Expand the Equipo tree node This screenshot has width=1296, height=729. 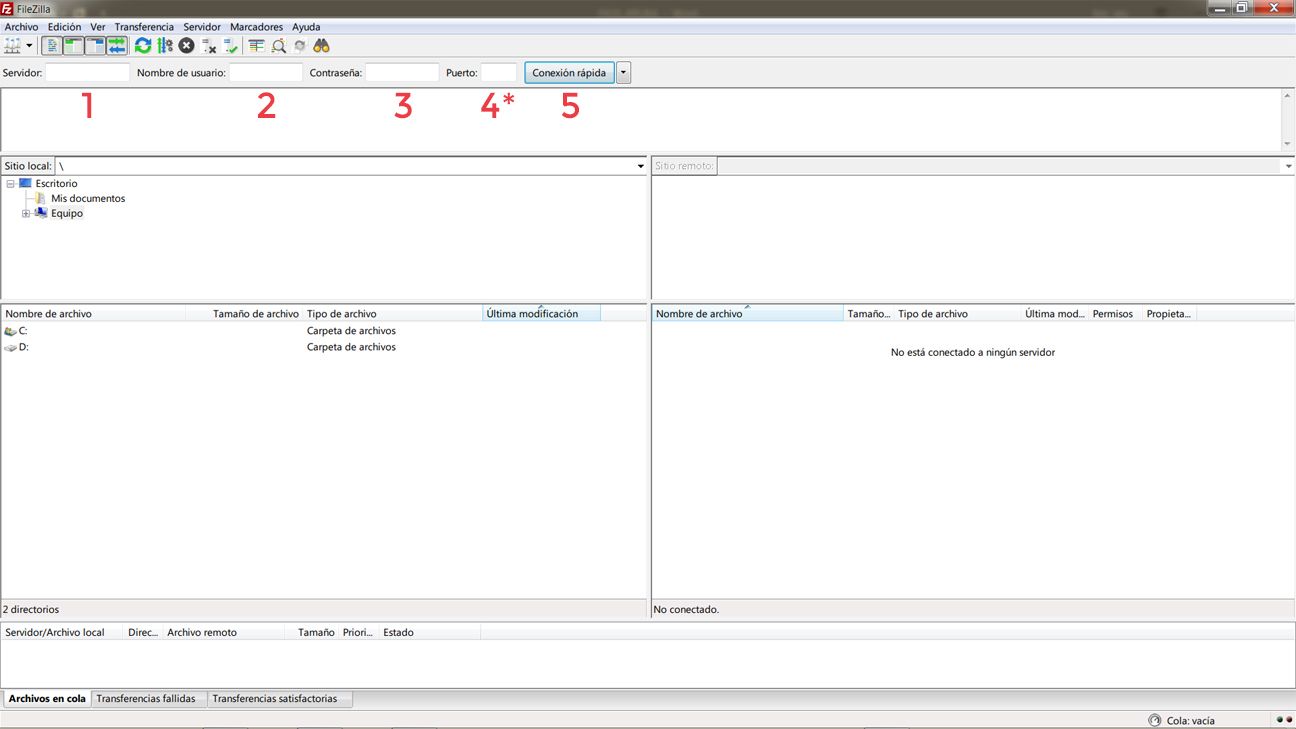[x=26, y=214]
